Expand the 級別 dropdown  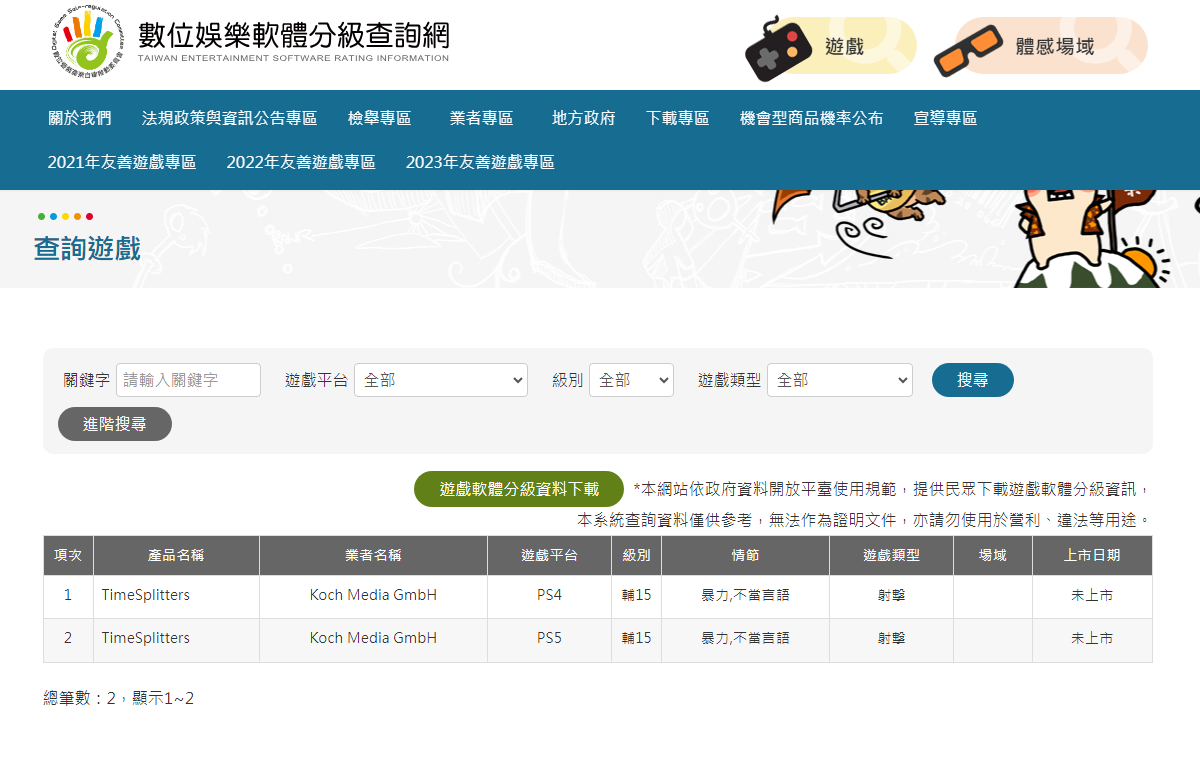631,380
